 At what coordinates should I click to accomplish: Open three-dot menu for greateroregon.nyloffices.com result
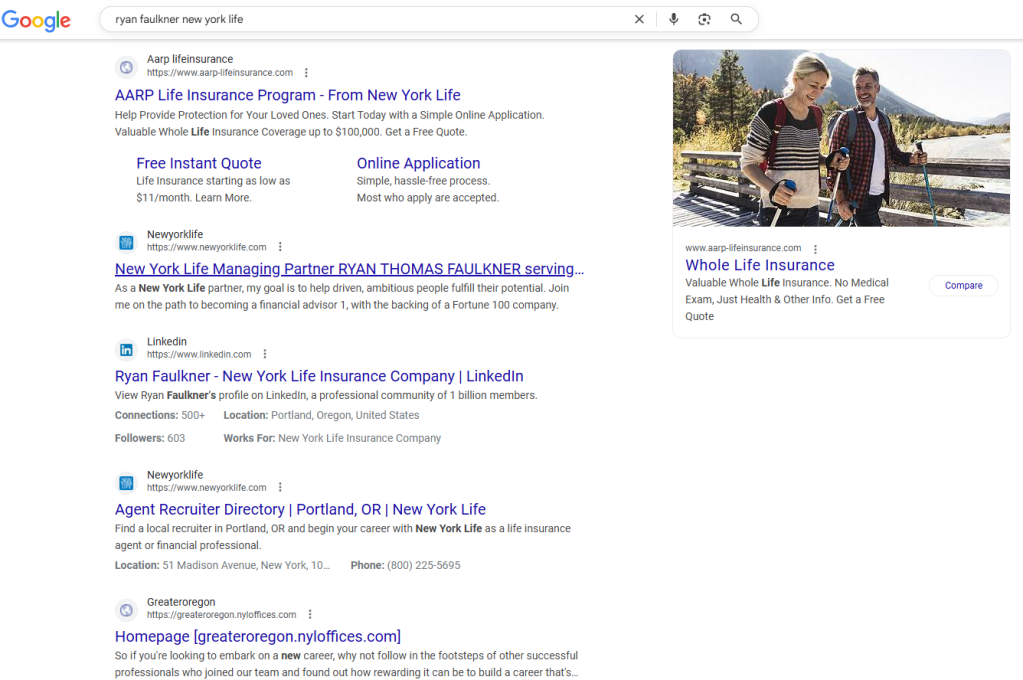click(310, 615)
